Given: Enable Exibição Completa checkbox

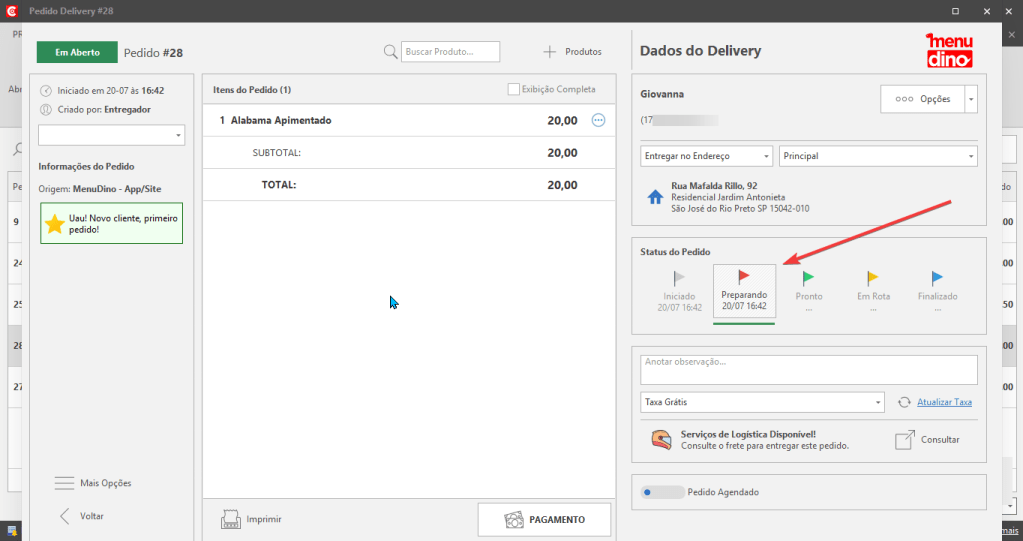Looking at the screenshot, I should click(513, 89).
